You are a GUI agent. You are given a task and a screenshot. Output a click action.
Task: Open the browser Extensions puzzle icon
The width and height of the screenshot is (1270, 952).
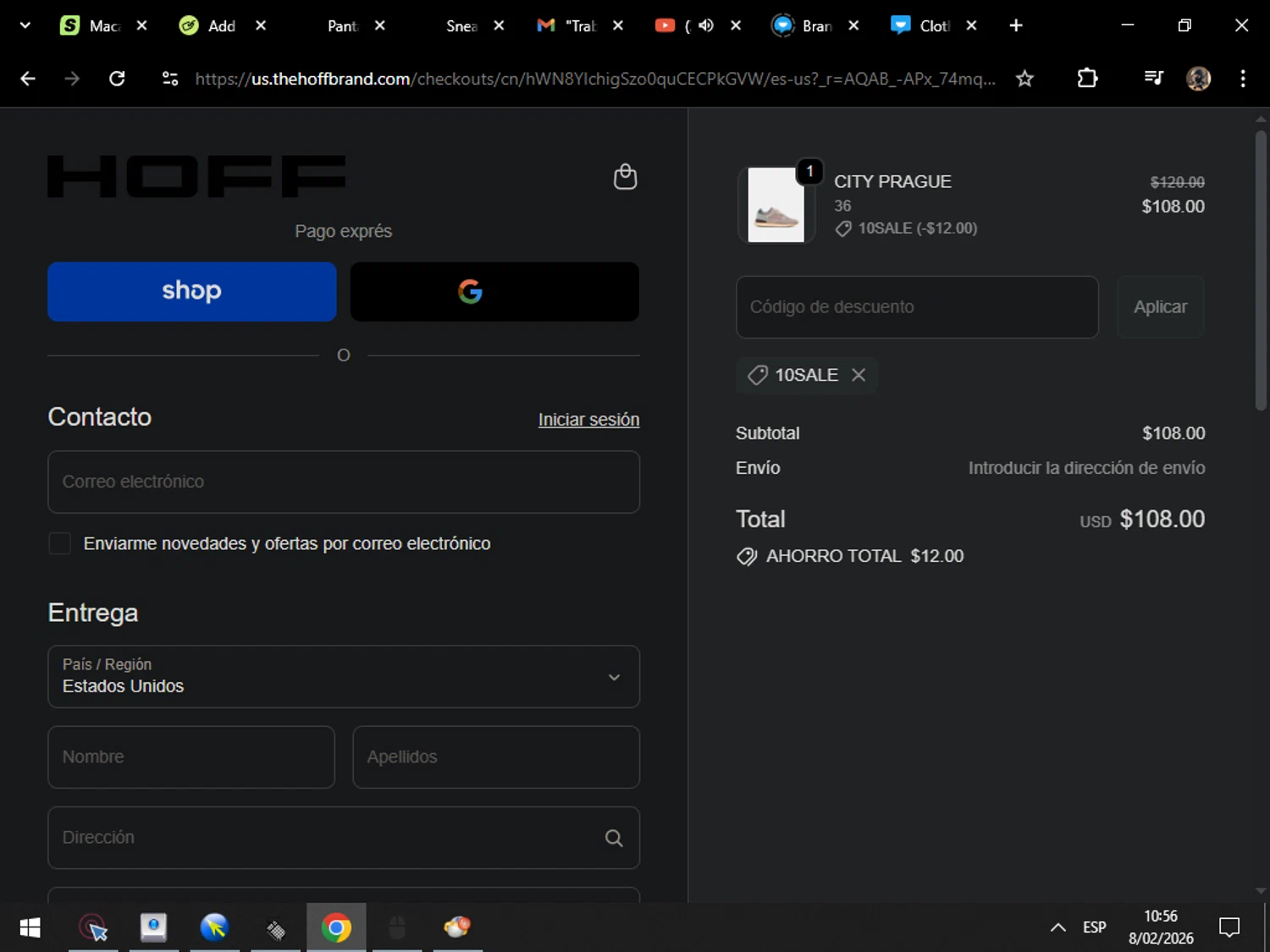pos(1087,79)
